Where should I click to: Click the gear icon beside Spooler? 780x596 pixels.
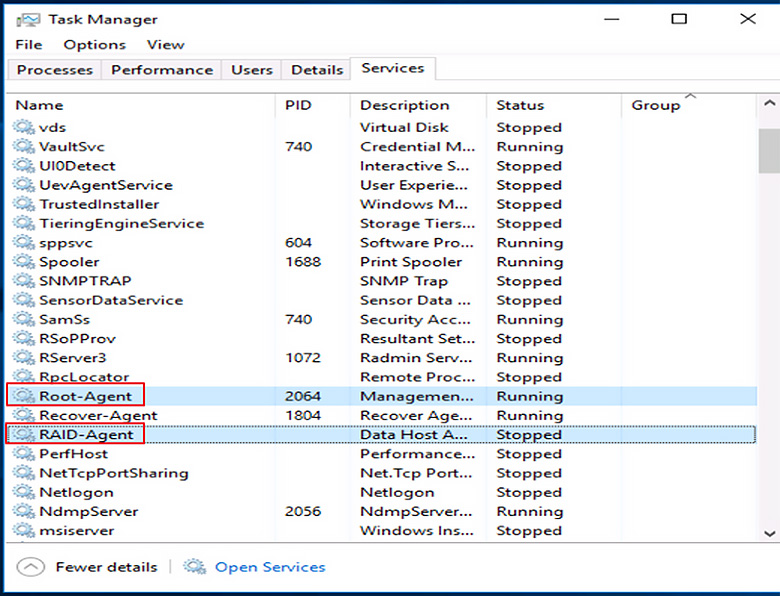pyautogui.click(x=23, y=261)
